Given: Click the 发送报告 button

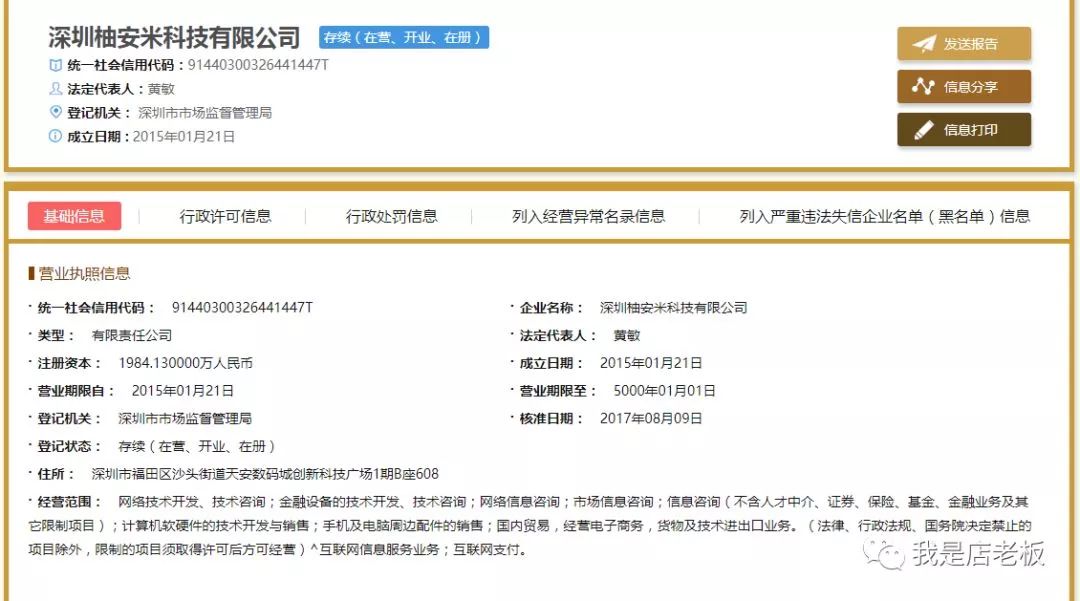Looking at the screenshot, I should [x=963, y=43].
